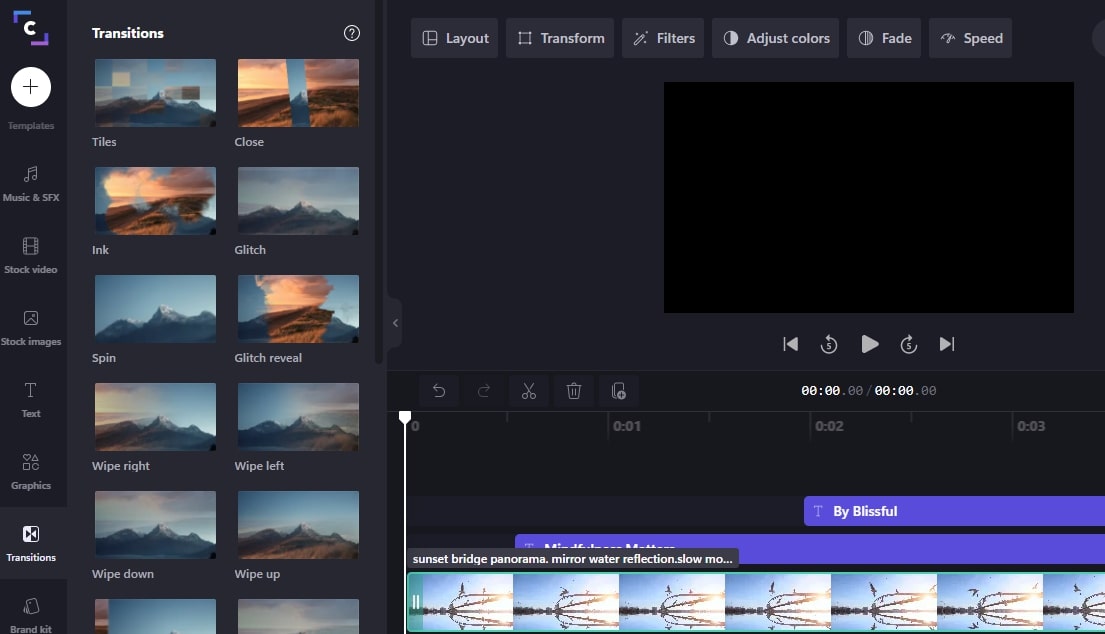Undo the last edit
Screen dimensions: 1105x634
pyautogui.click(x=439, y=390)
